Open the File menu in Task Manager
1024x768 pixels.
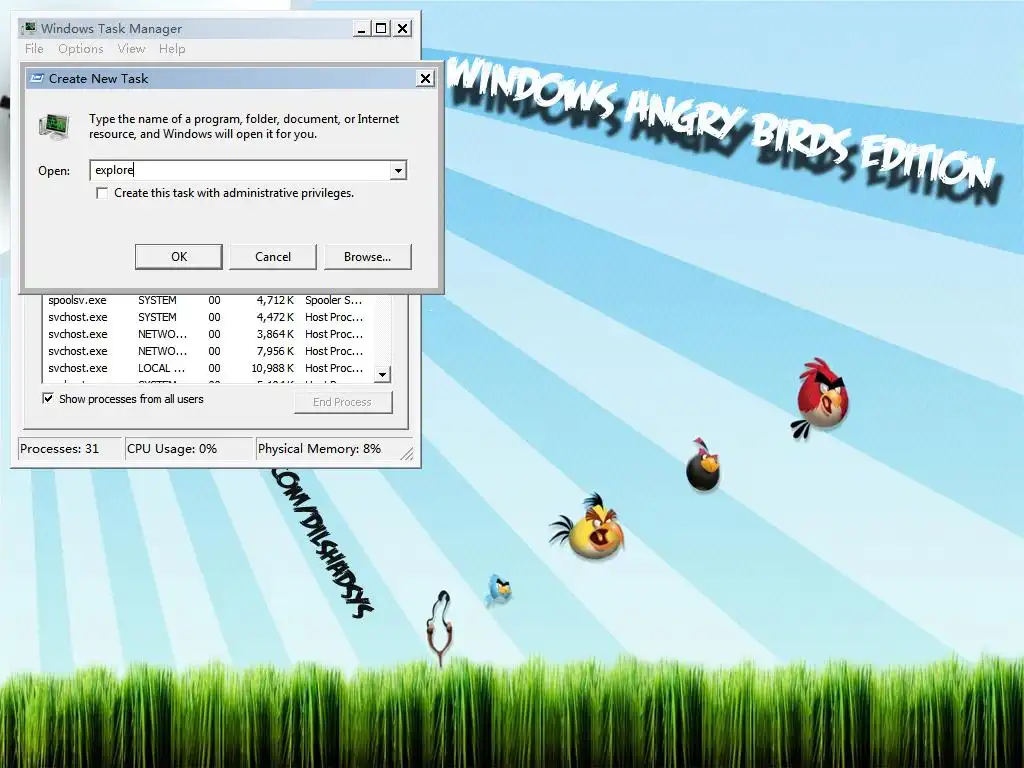34,49
